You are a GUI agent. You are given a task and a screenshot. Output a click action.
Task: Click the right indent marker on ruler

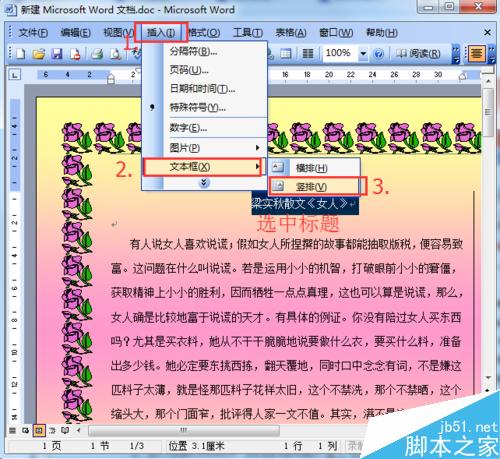click(x=463, y=77)
